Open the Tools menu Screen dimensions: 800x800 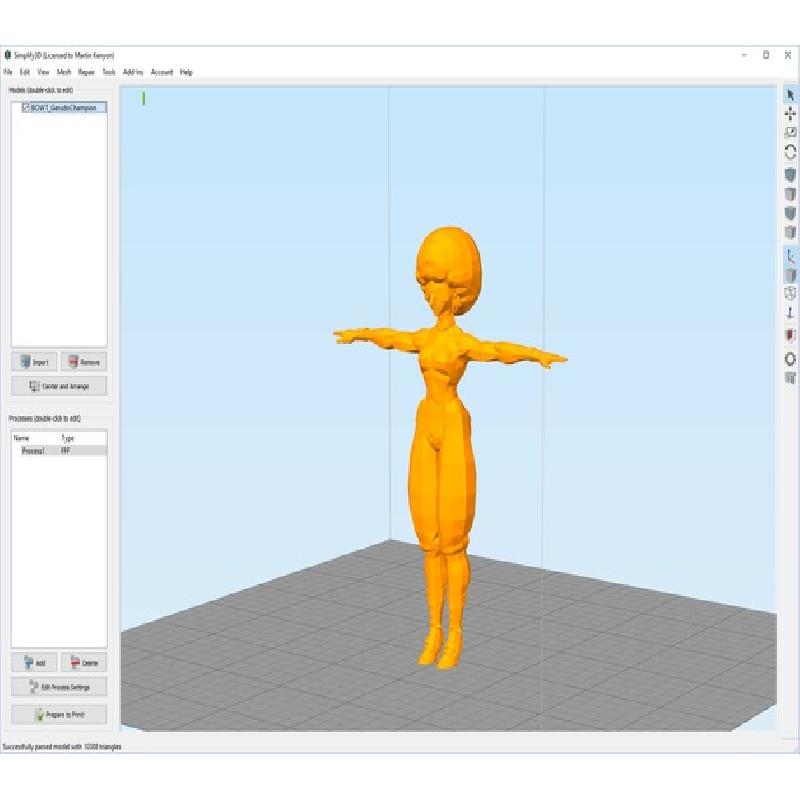[109, 72]
